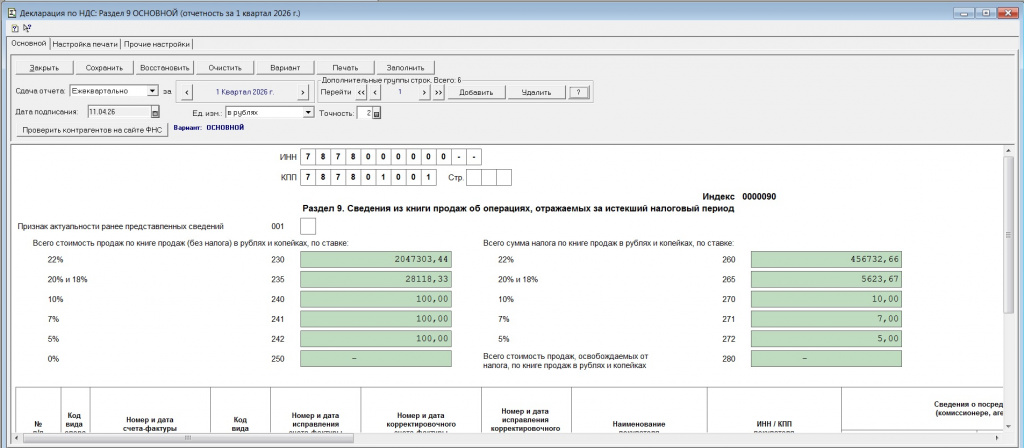This screenshot has width=1024, height=448.
Task: Open calendar picker next to signing date
Action: 155,112
